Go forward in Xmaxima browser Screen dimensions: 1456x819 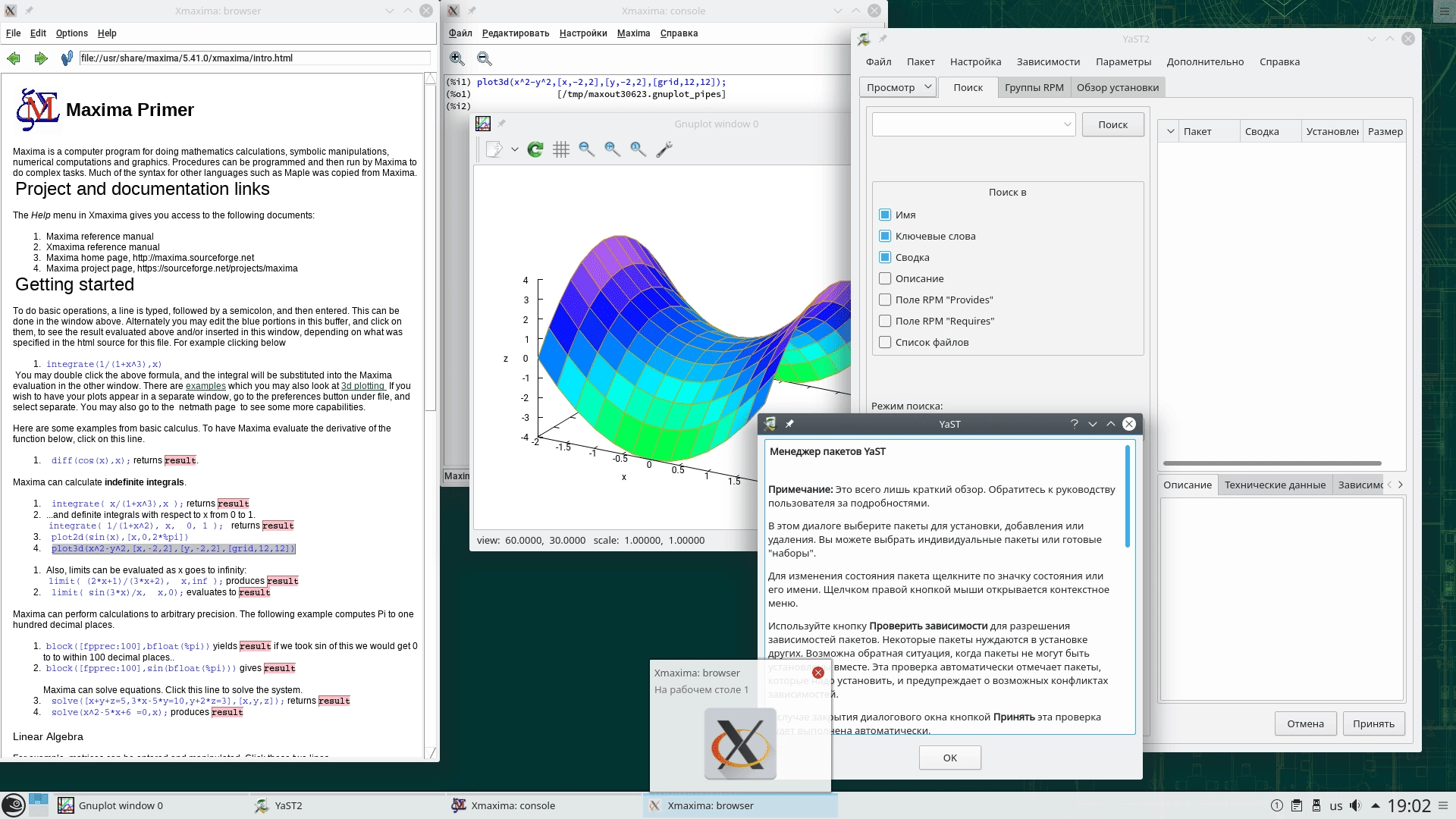pos(41,58)
